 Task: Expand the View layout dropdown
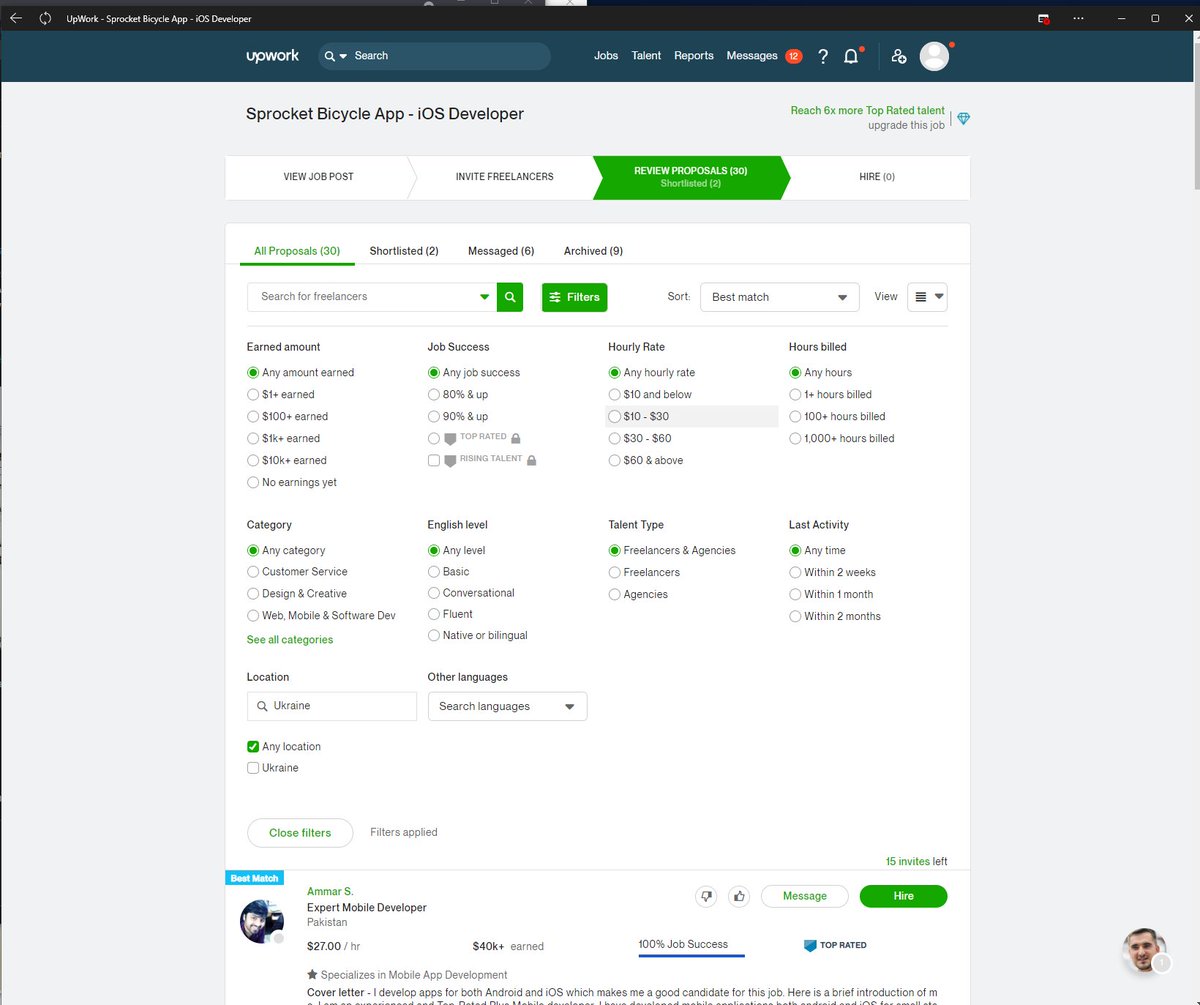click(926, 297)
